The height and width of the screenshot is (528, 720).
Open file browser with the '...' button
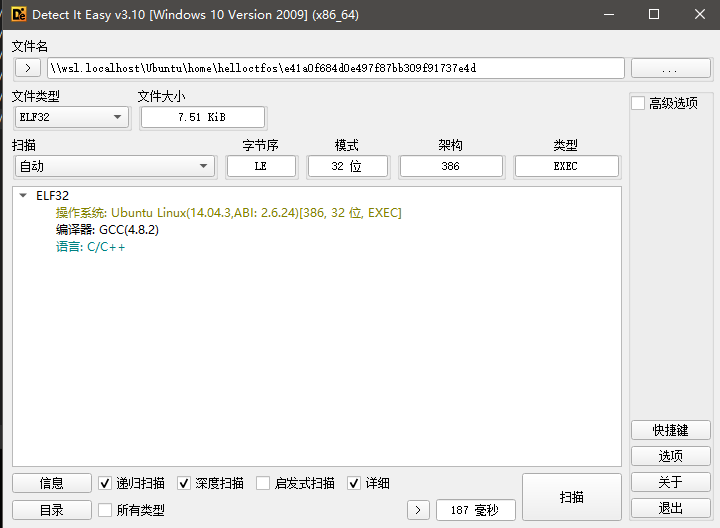670,68
